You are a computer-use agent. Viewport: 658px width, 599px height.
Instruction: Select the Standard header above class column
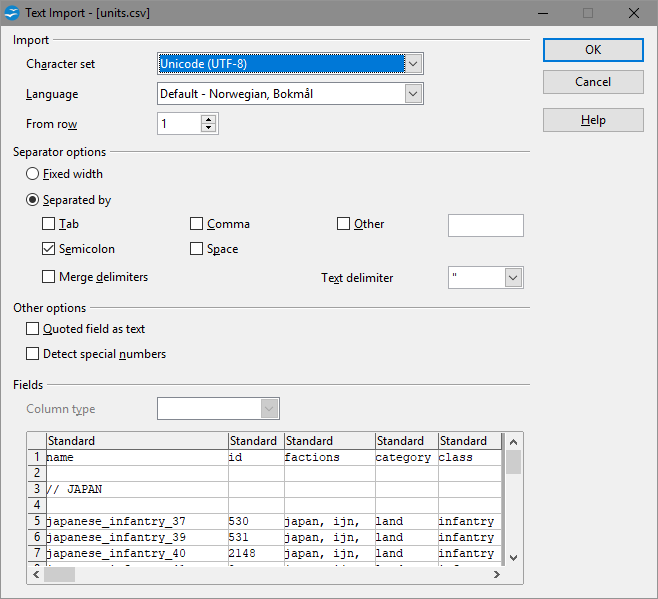click(470, 441)
